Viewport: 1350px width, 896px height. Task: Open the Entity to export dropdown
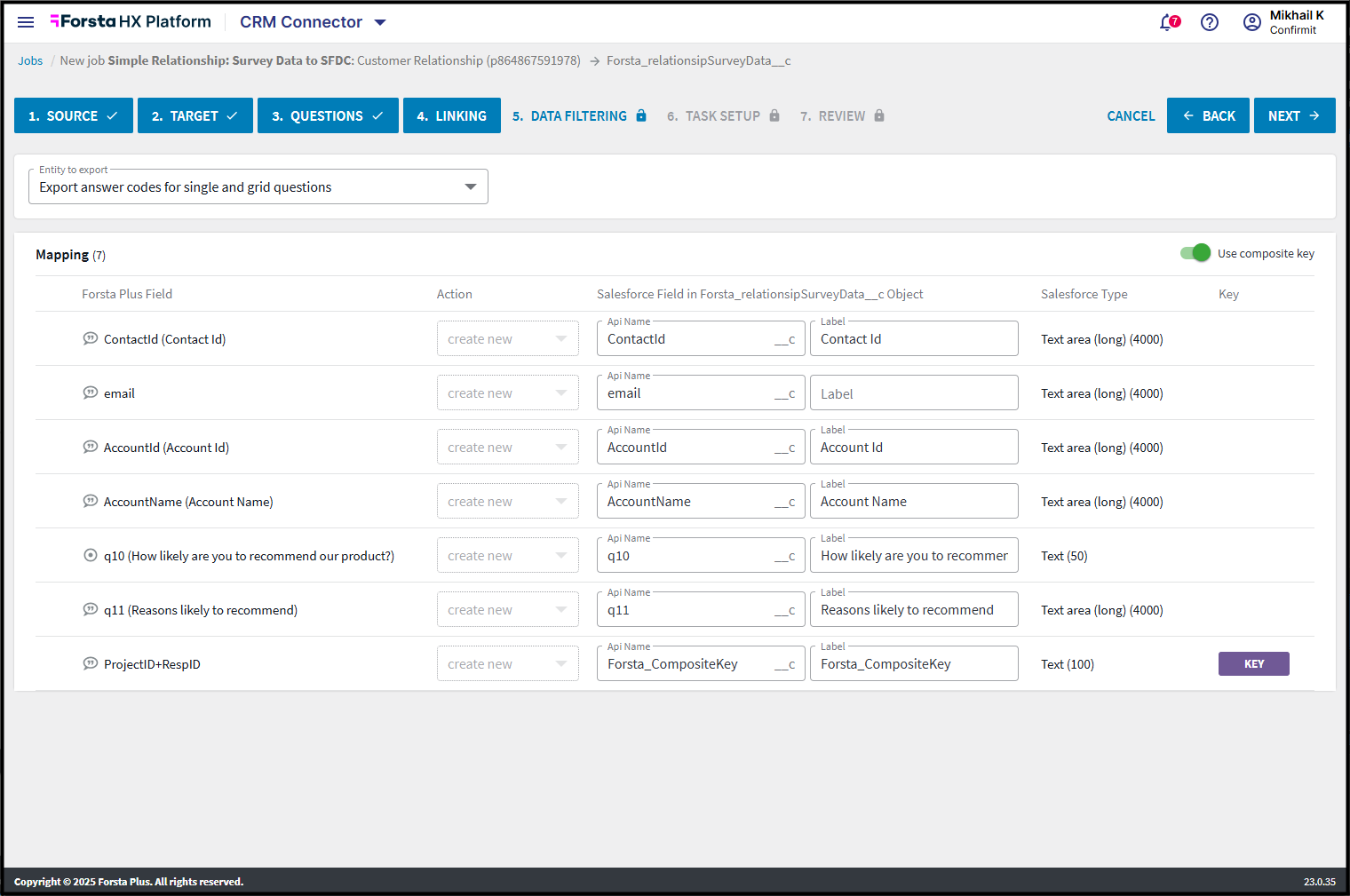258,186
